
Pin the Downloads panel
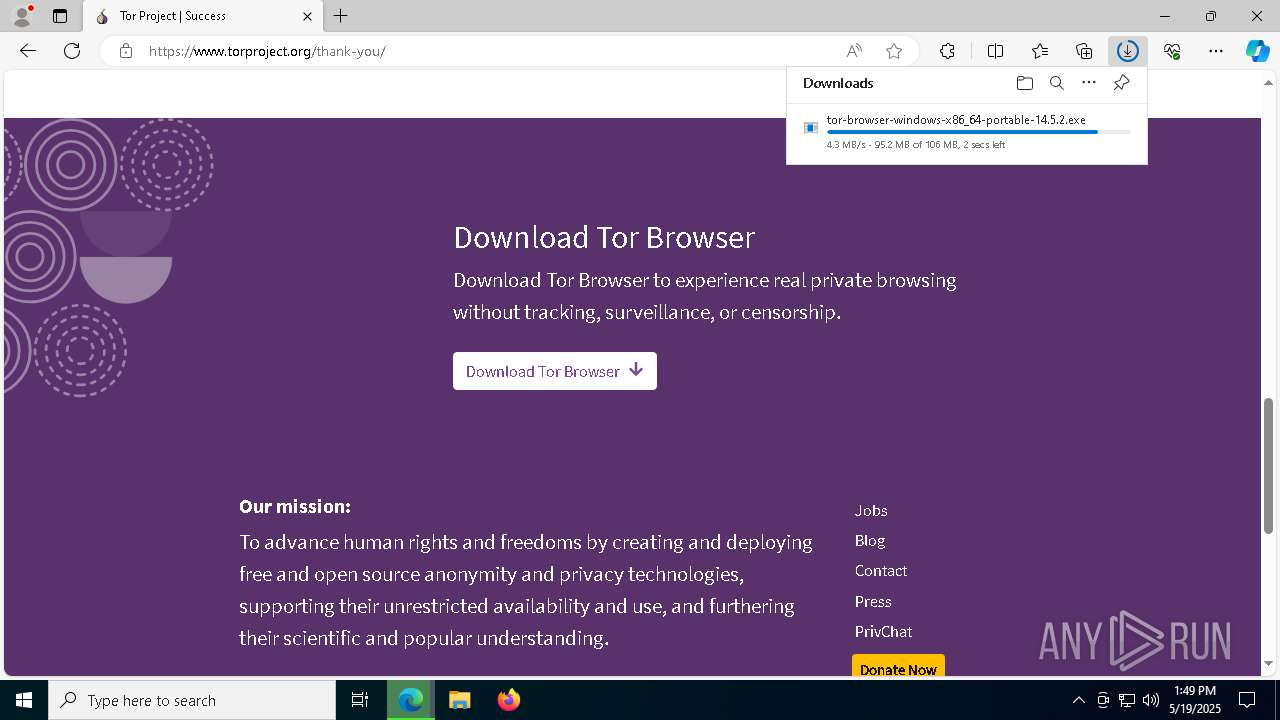tap(1121, 83)
